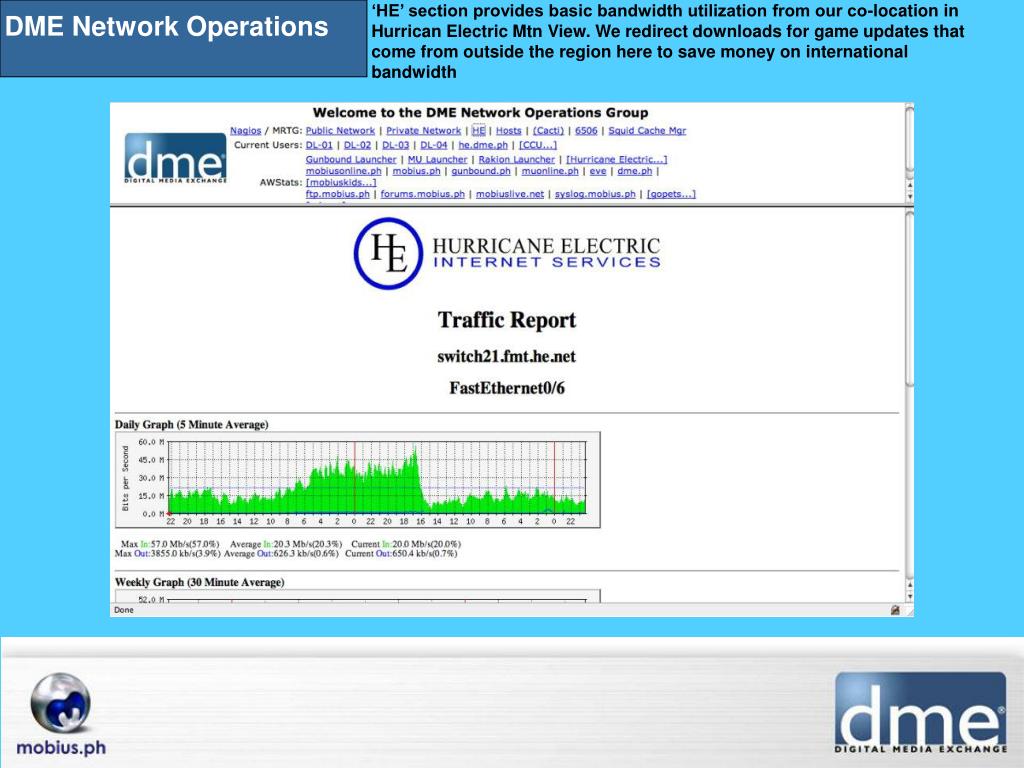1024x768 pixels.
Task: Open AWStats for mobius.ph
Action: (x=416, y=171)
